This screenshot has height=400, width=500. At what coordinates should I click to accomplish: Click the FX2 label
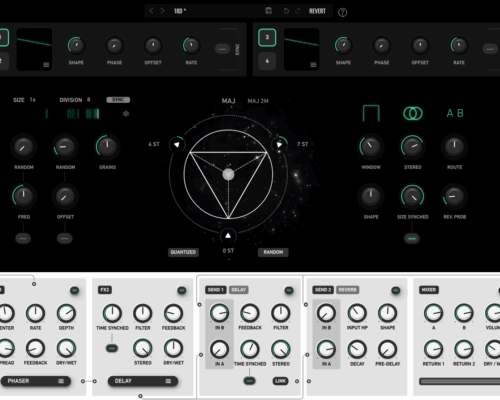[x=105, y=290]
